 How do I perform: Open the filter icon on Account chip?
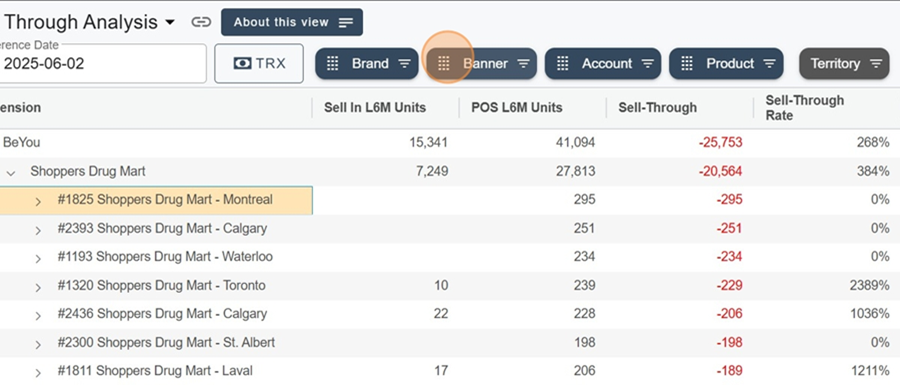coord(647,64)
